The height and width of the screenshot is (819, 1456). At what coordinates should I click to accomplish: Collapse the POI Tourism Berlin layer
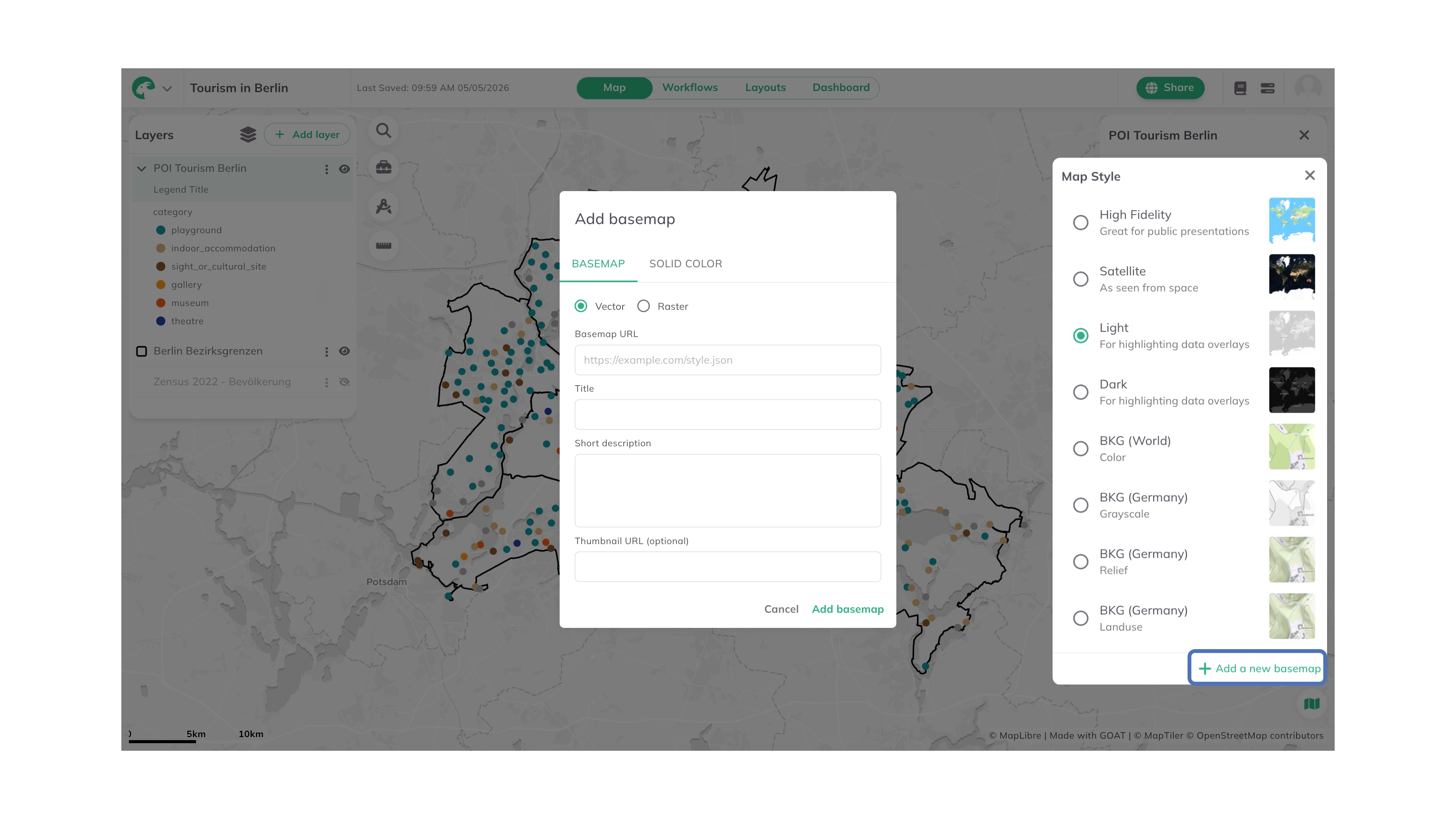click(142, 168)
